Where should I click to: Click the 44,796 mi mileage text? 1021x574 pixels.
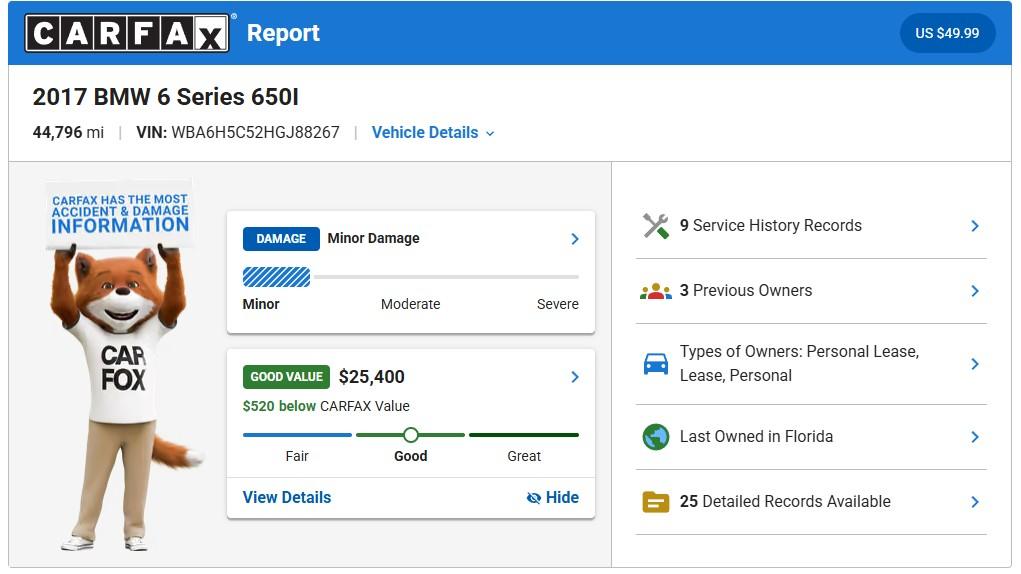68,133
